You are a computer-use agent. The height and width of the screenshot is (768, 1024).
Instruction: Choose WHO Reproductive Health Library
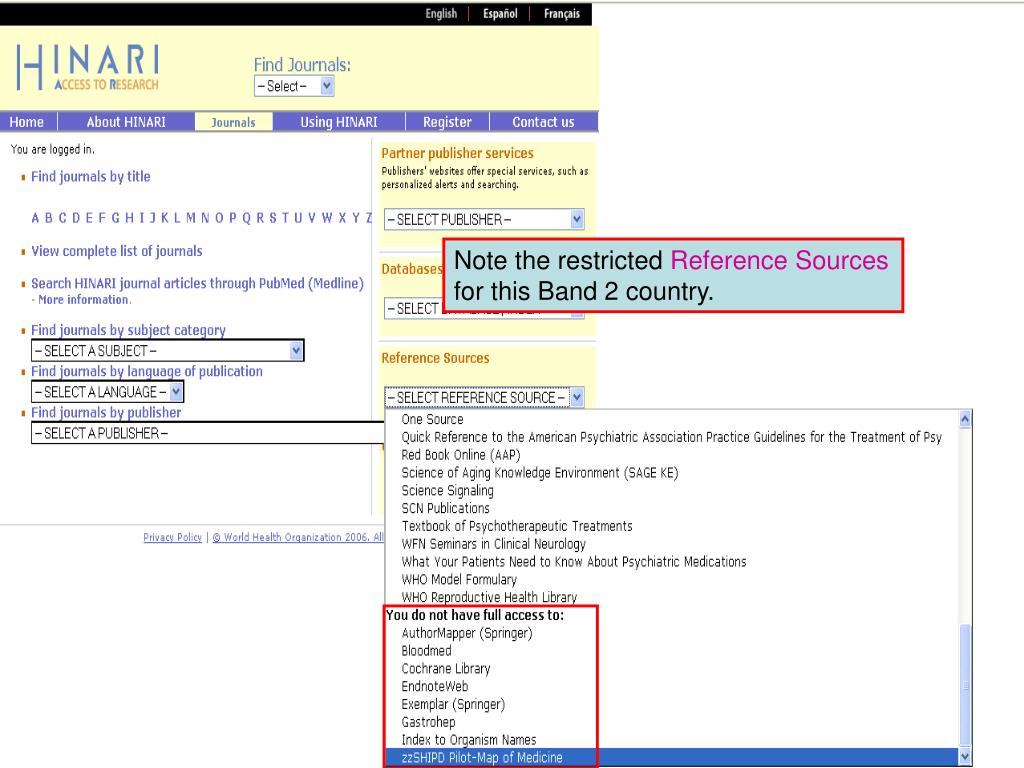click(672, 597)
